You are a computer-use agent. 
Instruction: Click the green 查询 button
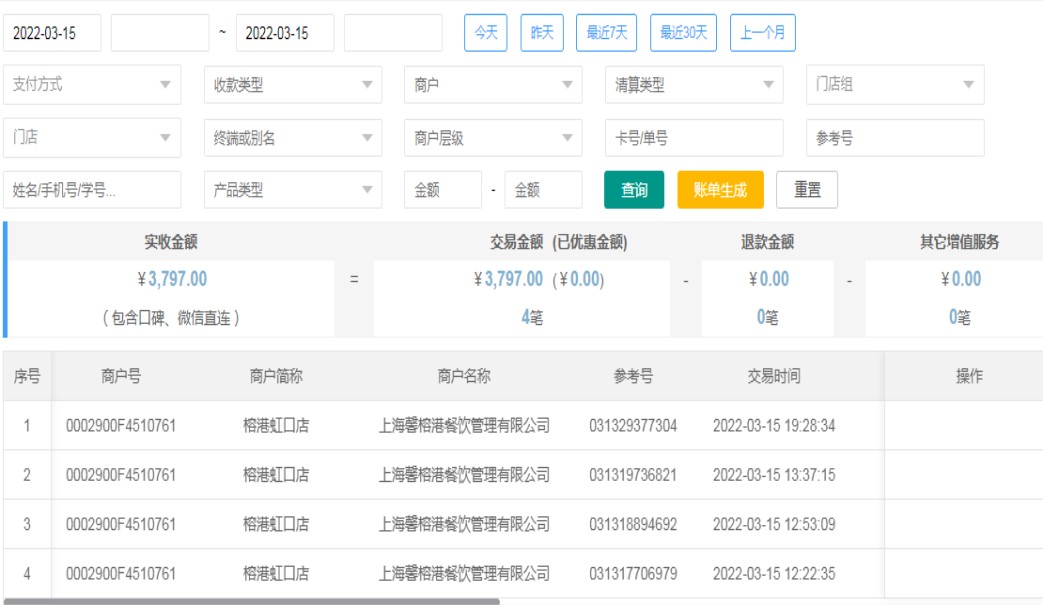(634, 190)
